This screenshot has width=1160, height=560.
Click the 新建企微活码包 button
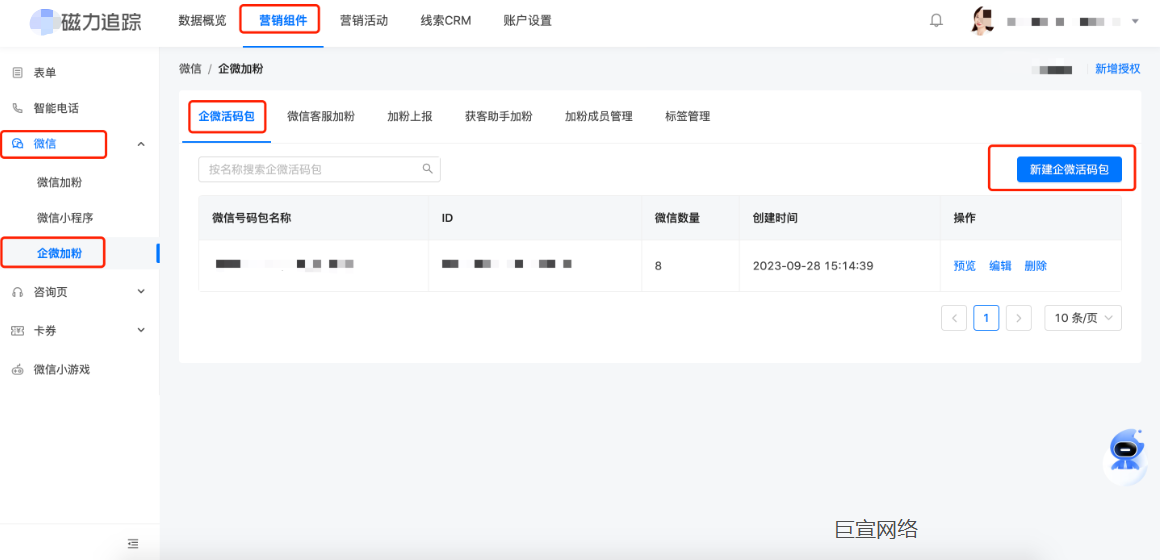(x=1069, y=169)
